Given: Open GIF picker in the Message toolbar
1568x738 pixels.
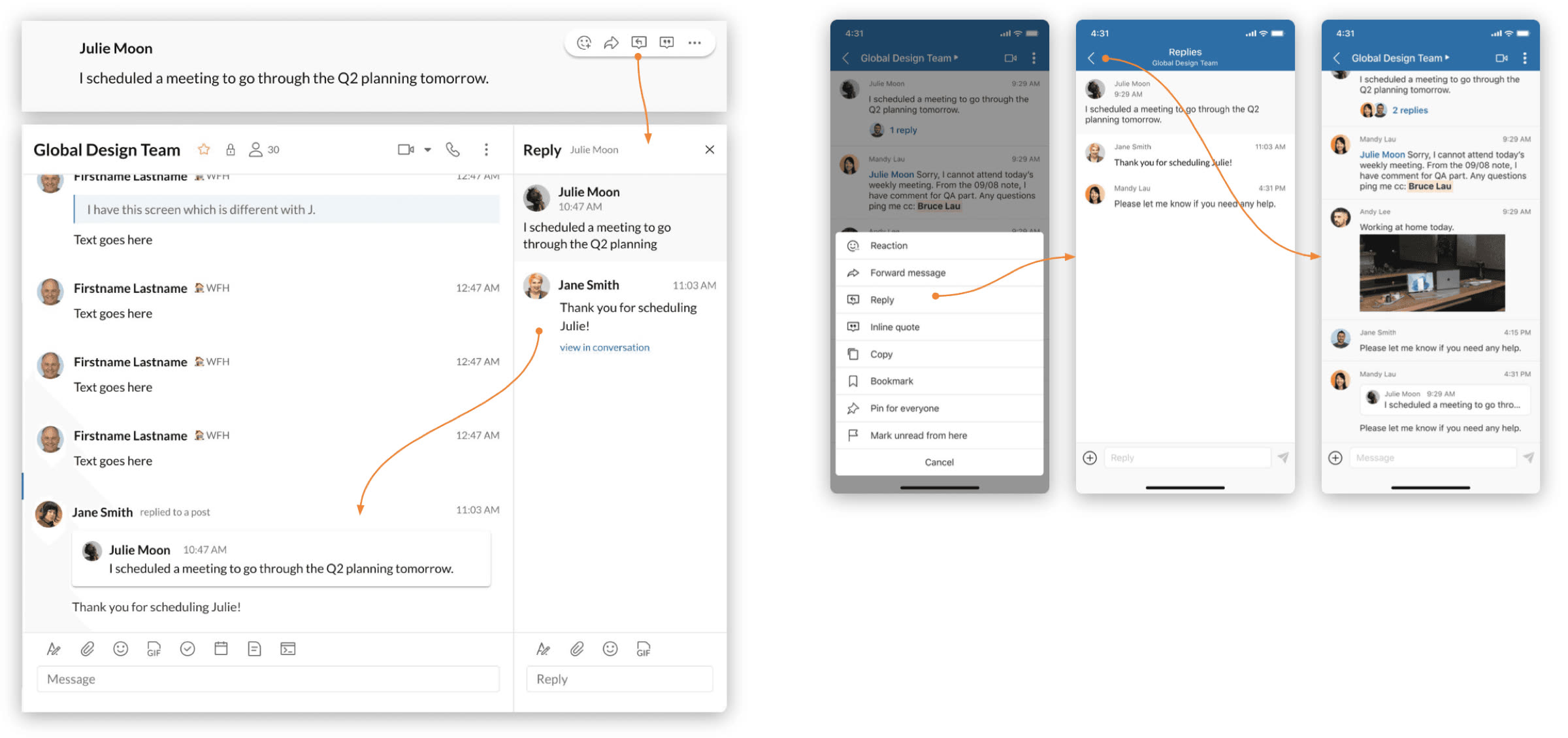Looking at the screenshot, I should pyautogui.click(x=154, y=649).
